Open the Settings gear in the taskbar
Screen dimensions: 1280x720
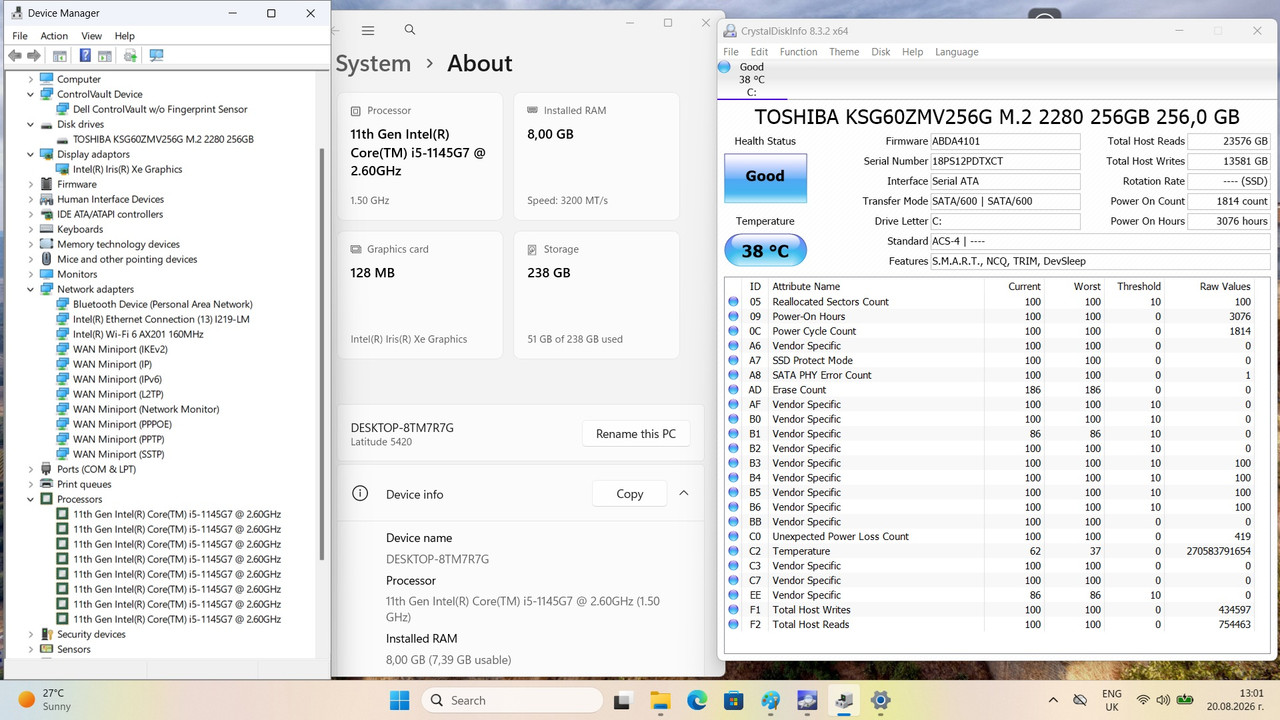tap(881, 700)
